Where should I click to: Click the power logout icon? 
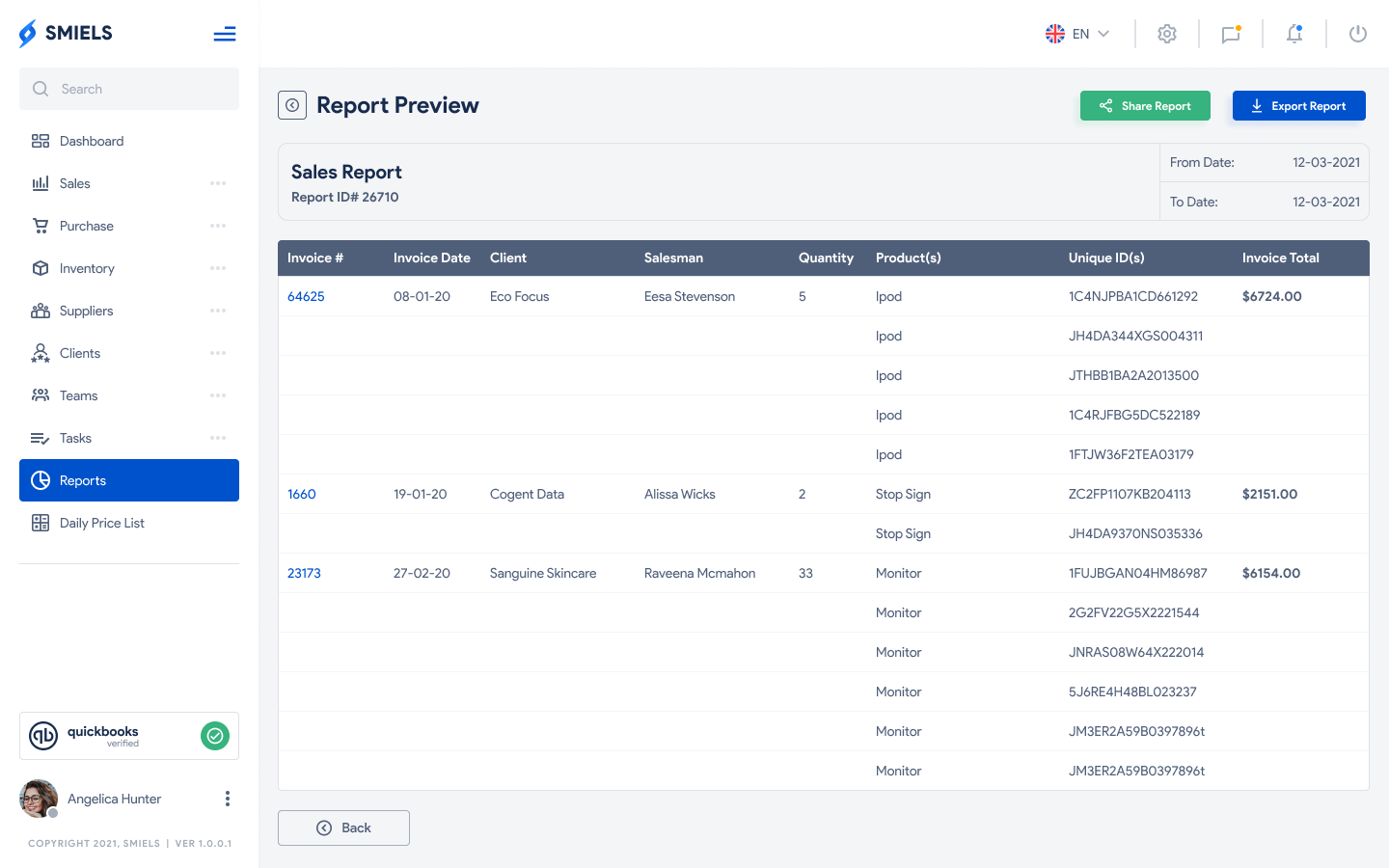[1358, 34]
